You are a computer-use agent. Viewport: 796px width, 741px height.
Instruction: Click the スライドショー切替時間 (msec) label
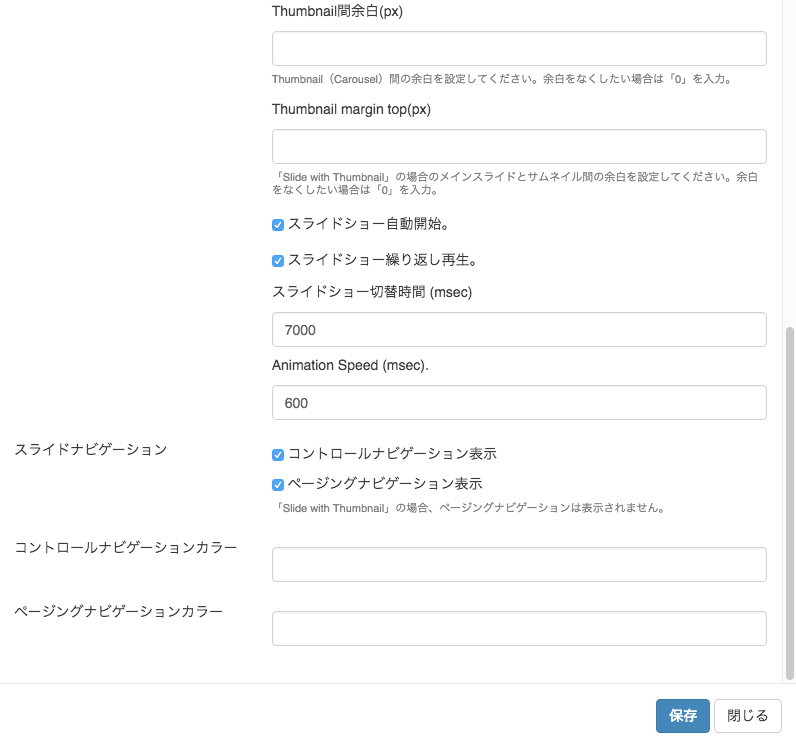click(x=372, y=292)
